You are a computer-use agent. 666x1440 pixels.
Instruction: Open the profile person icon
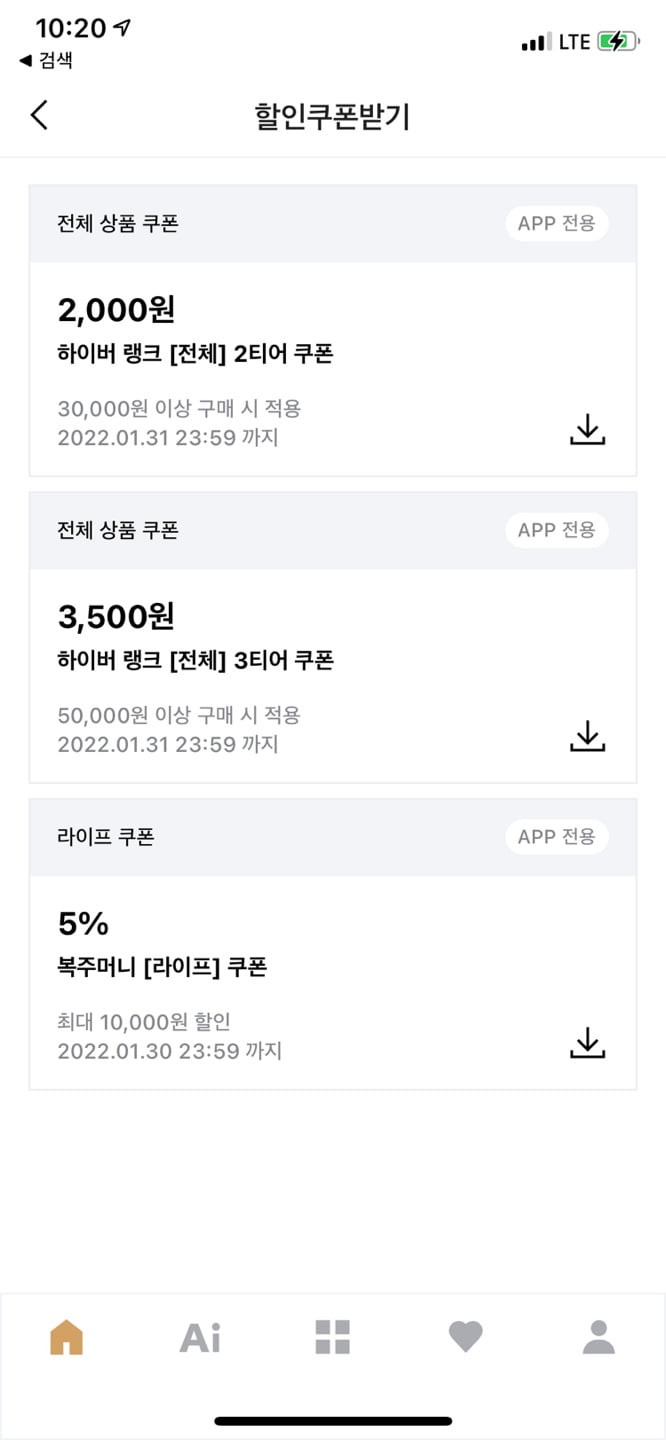pos(599,1337)
